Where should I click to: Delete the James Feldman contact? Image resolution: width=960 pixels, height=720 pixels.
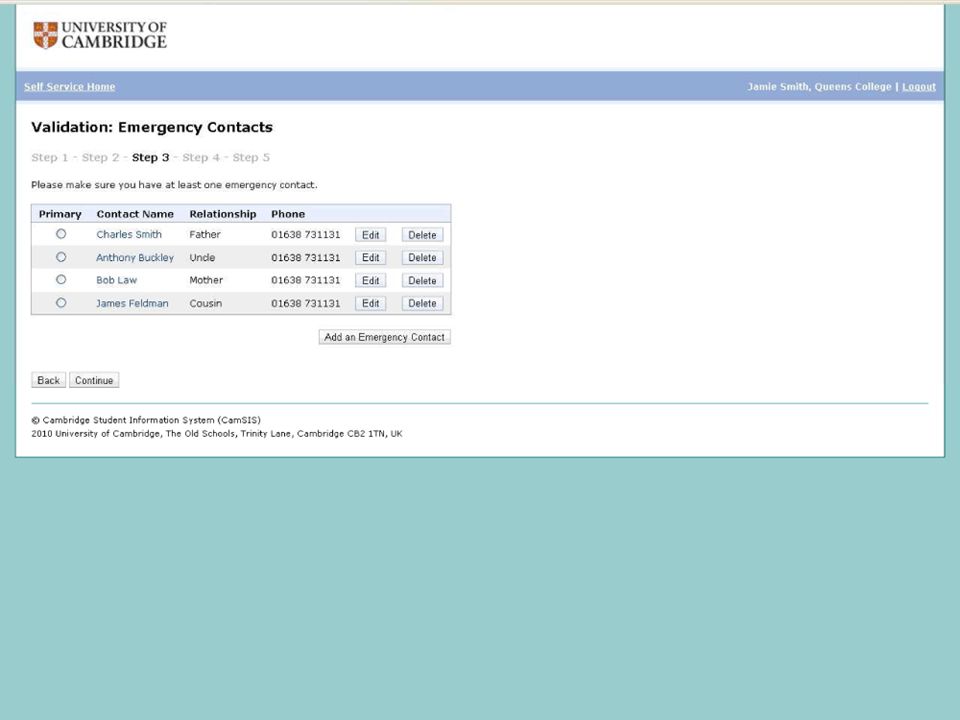pos(422,304)
